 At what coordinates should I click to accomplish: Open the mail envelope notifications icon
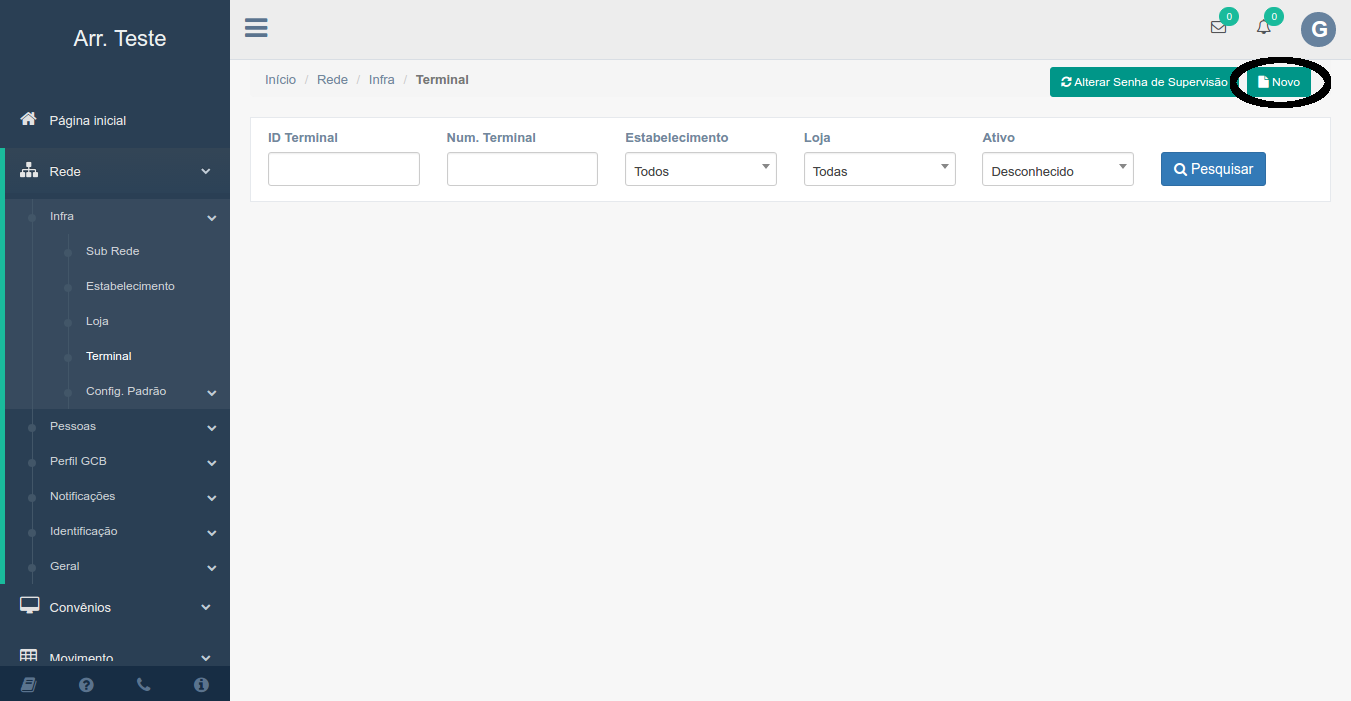pos(1218,28)
